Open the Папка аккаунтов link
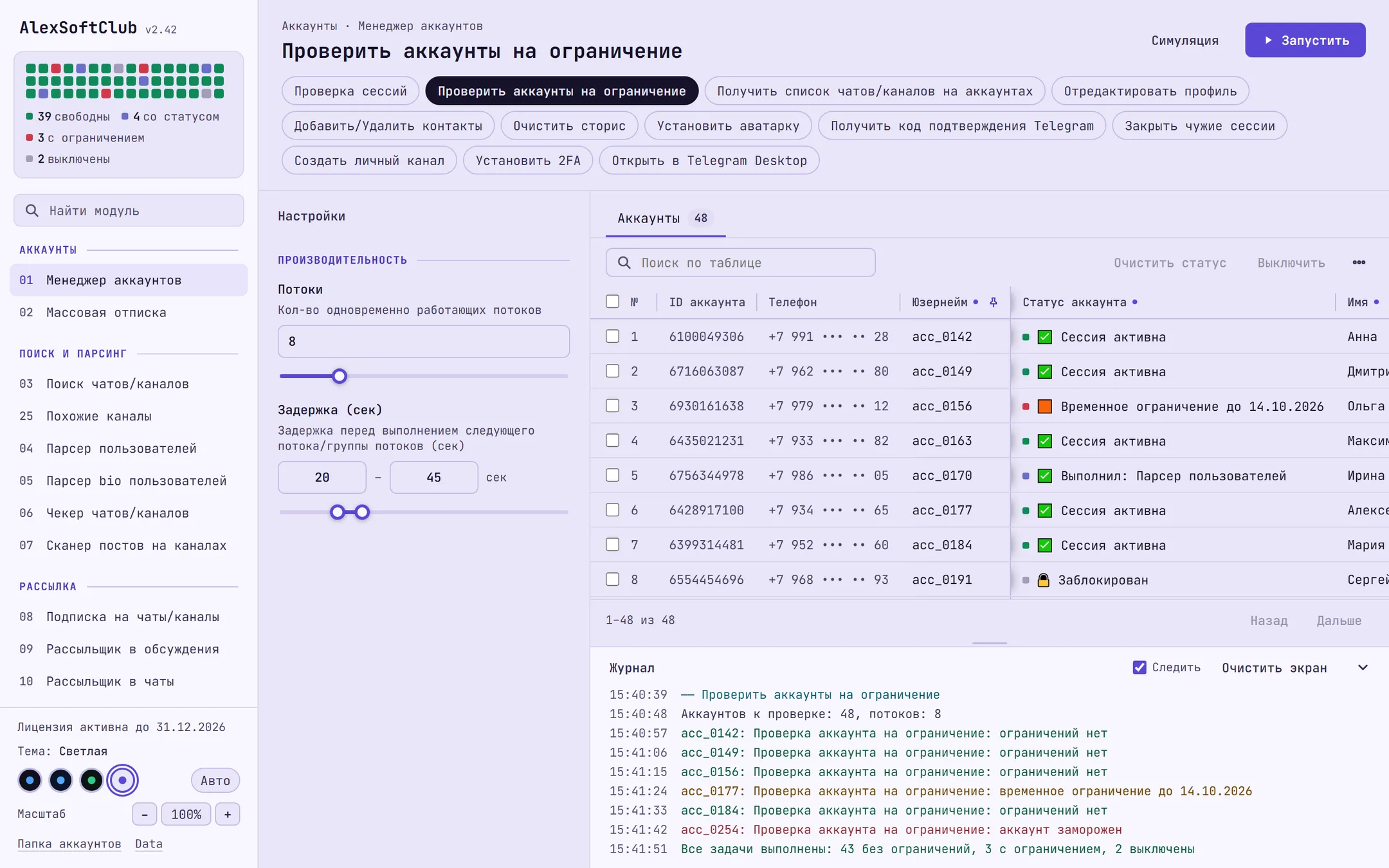The image size is (1389, 868). coord(69,844)
